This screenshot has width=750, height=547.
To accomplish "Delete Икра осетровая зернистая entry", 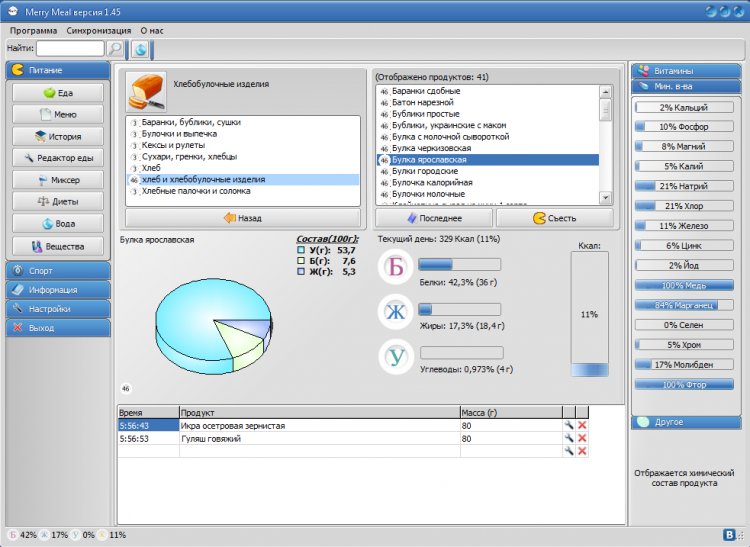I will [x=582, y=425].
